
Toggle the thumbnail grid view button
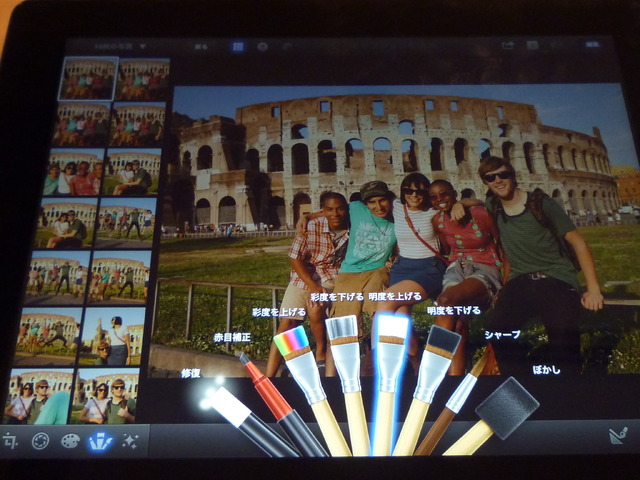(238, 46)
